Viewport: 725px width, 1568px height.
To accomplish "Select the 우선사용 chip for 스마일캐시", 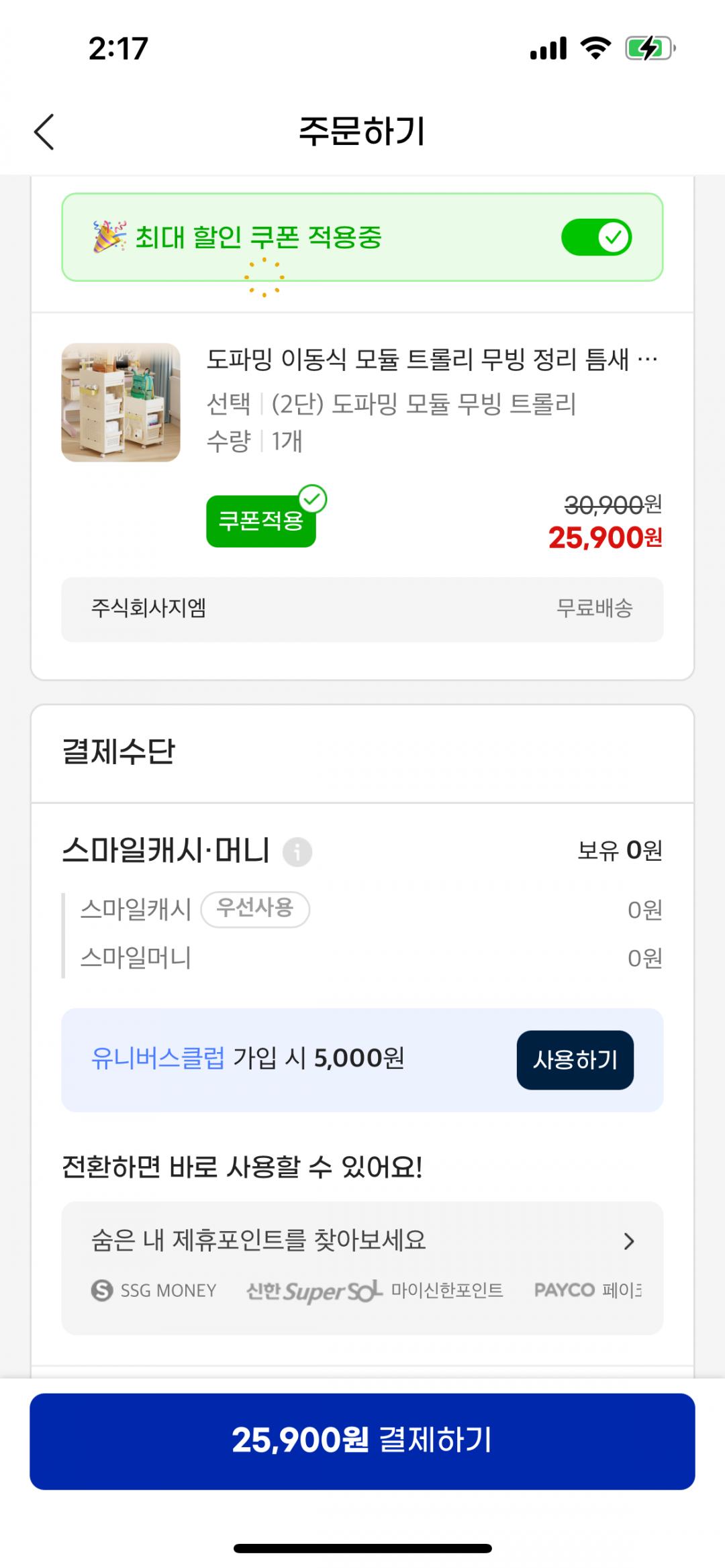I will pyautogui.click(x=255, y=909).
